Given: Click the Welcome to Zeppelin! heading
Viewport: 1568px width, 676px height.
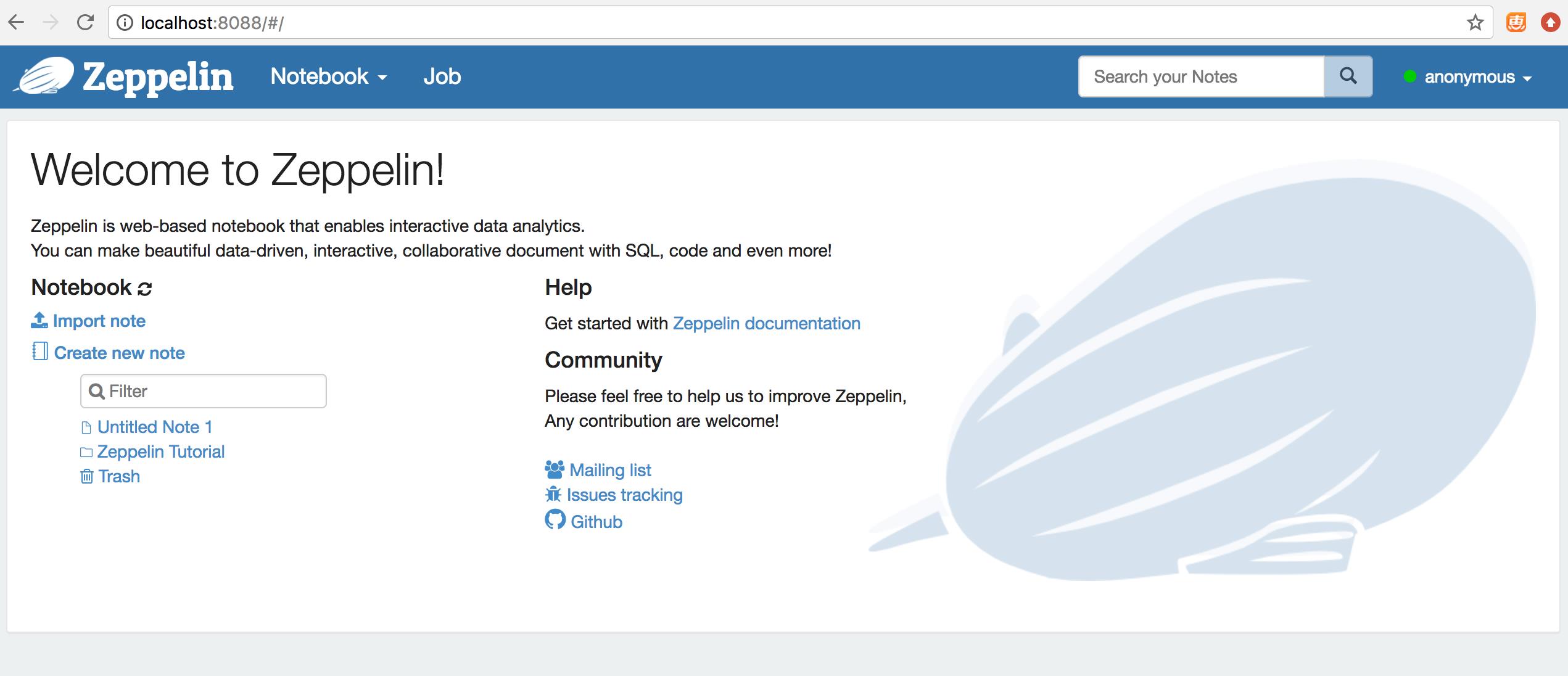Looking at the screenshot, I should [x=237, y=170].
